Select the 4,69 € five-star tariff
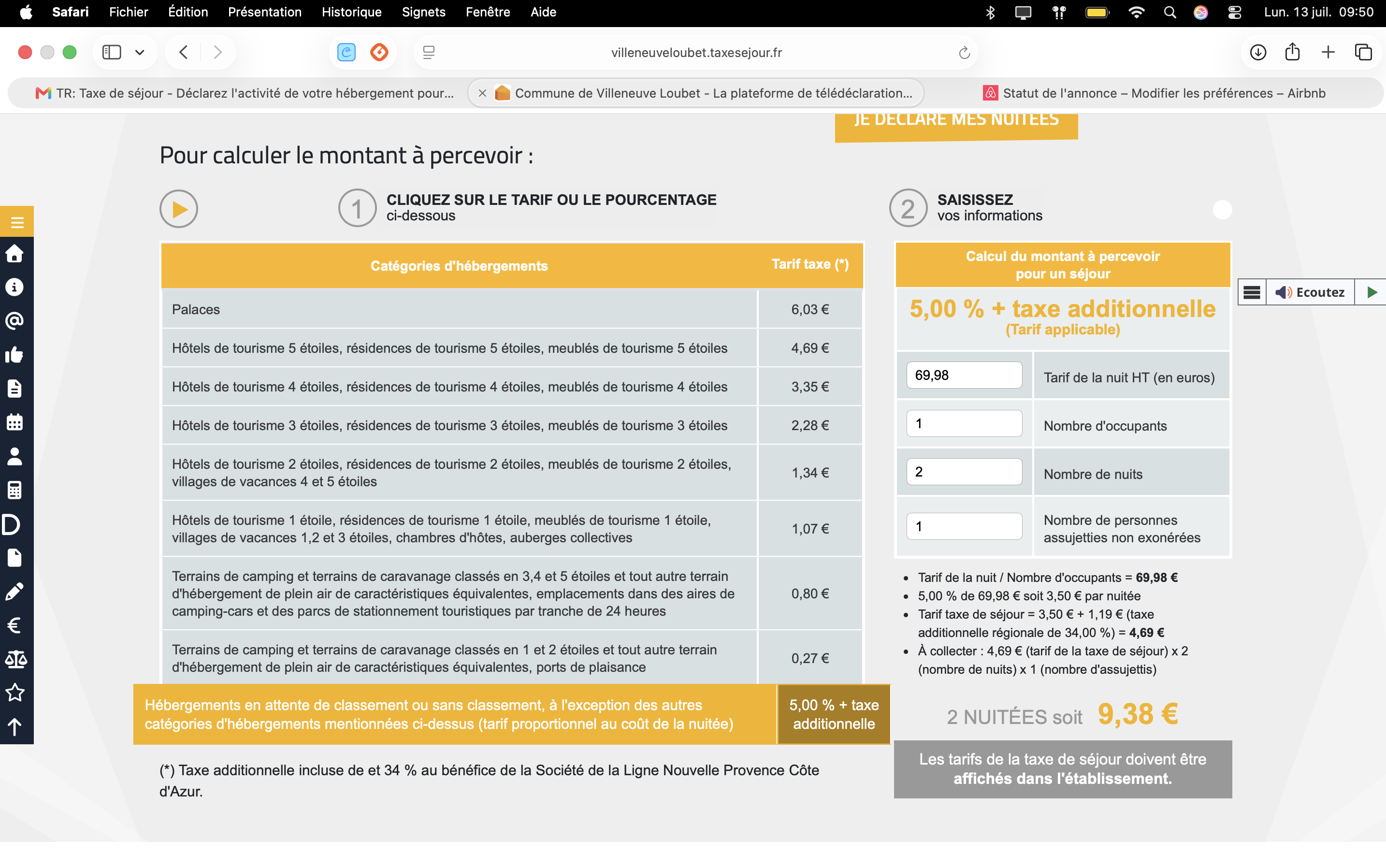1386x868 pixels. coord(810,348)
